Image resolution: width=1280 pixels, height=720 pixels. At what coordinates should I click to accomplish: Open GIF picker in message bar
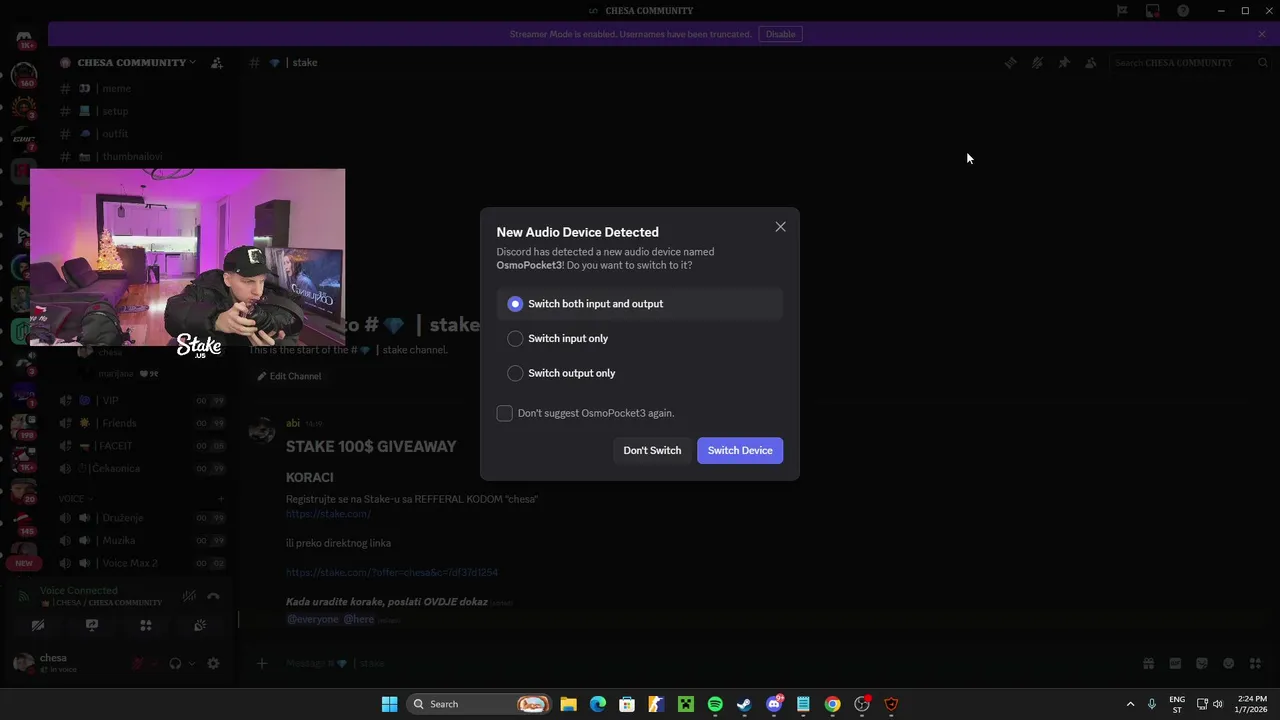(x=1175, y=663)
